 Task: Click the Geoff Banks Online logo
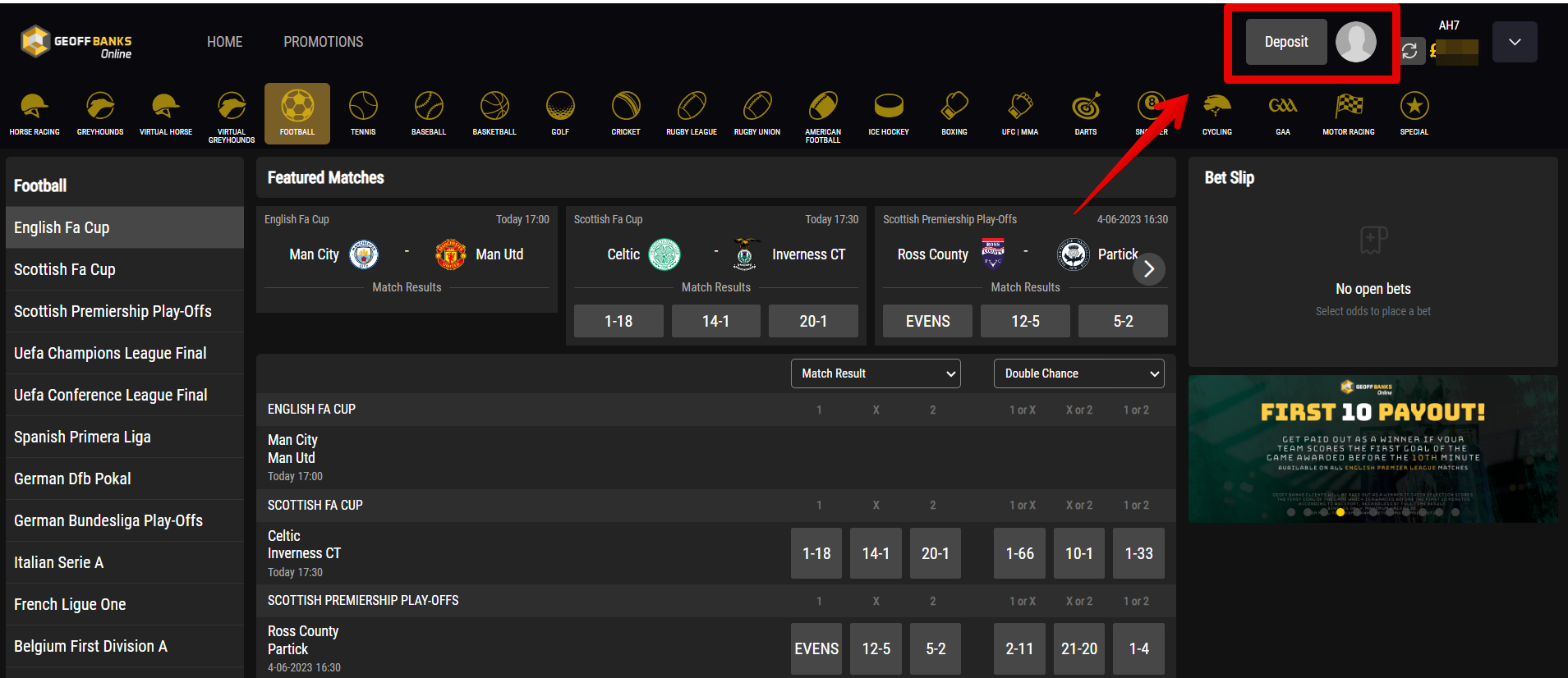pos(76,42)
